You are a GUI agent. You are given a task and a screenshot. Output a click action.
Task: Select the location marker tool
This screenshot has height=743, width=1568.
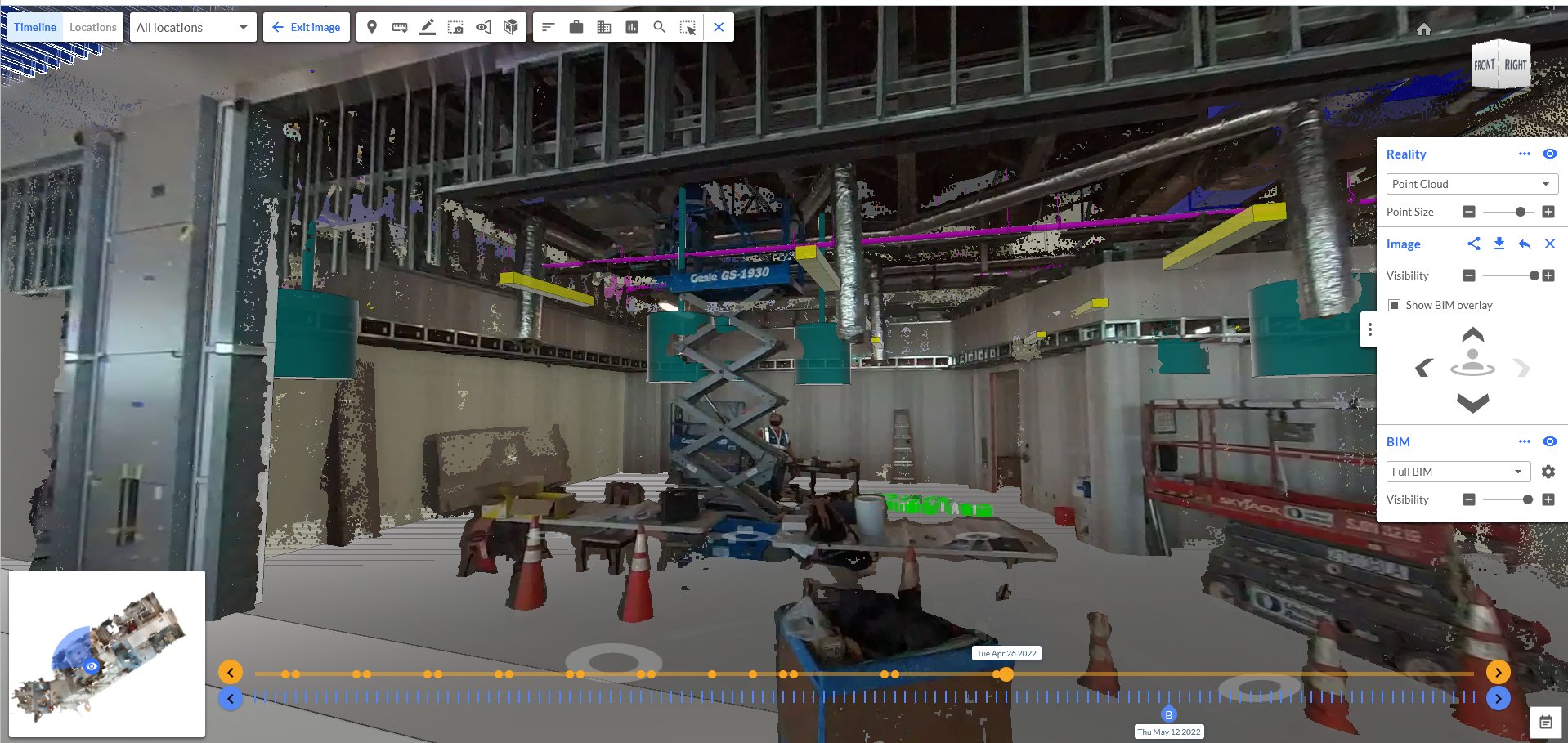[x=372, y=26]
